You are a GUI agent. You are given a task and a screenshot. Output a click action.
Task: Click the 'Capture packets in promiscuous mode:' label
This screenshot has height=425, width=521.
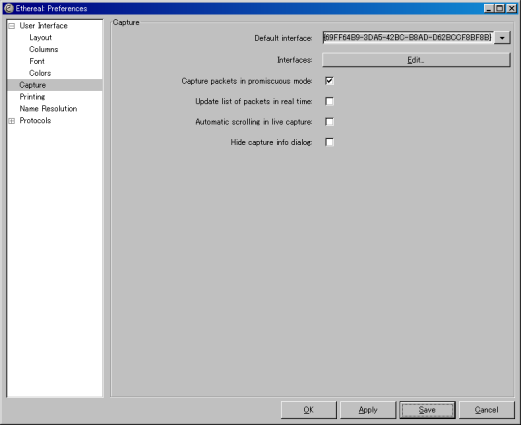point(247,81)
